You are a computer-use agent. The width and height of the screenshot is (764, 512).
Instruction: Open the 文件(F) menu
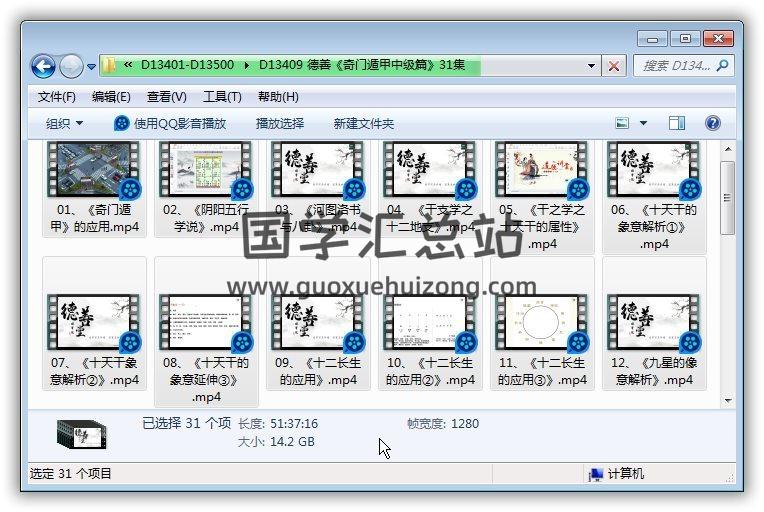click(57, 97)
